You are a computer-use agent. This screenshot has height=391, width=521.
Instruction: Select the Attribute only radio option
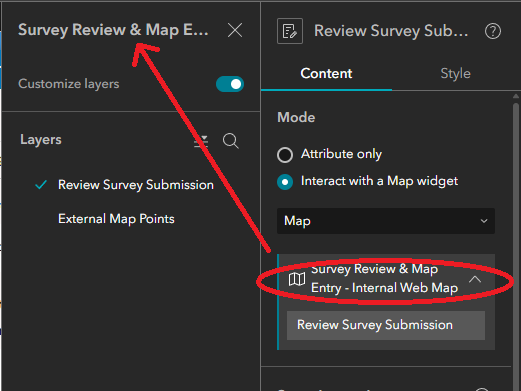point(285,155)
